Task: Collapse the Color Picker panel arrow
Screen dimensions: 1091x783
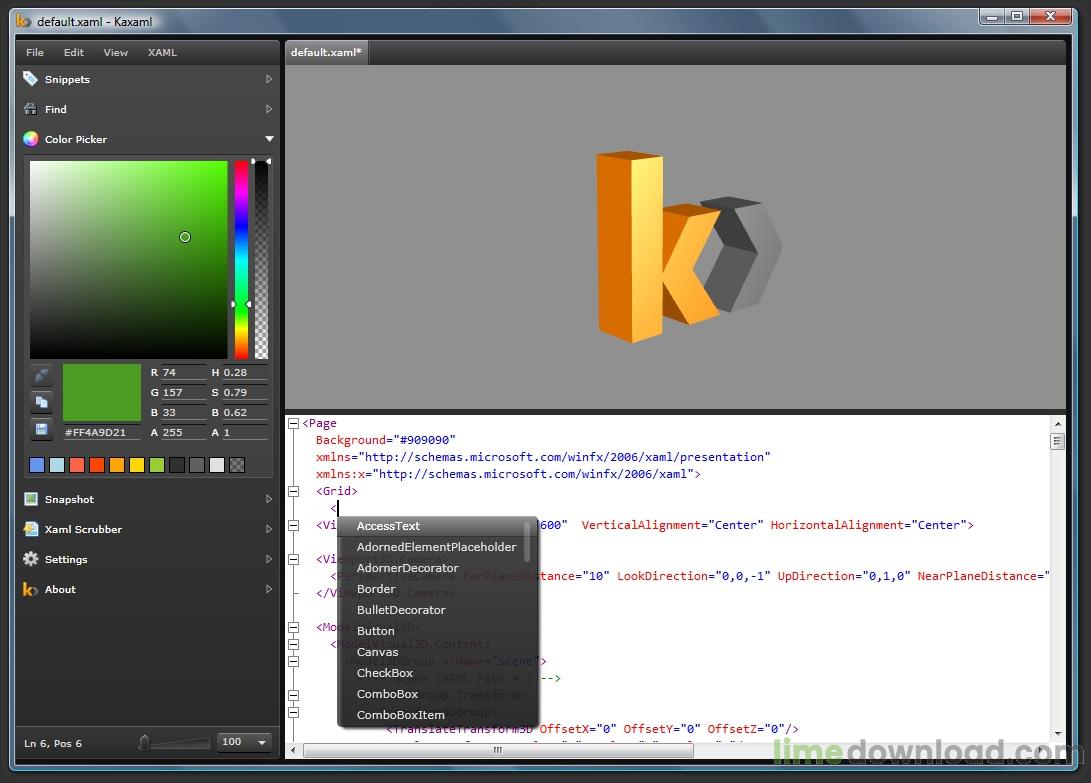Action: coord(269,139)
